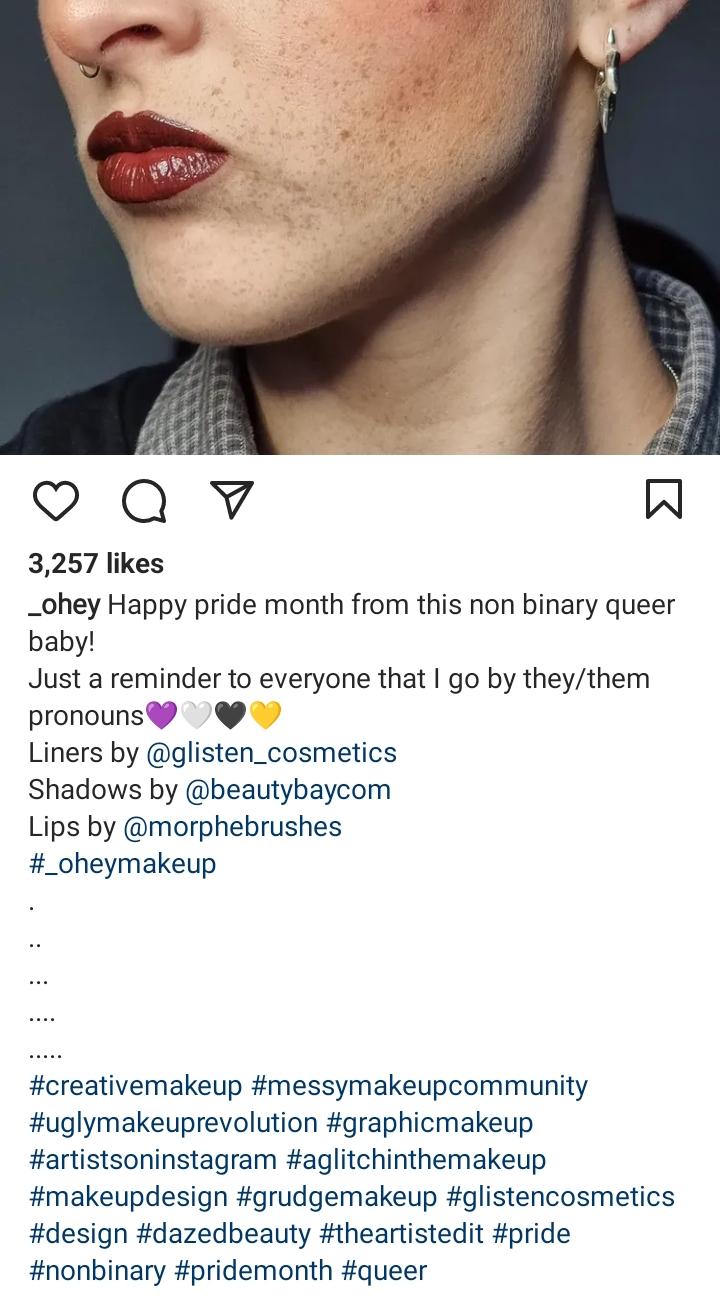This screenshot has width=720, height=1301.
Task: Tap the paper plane share icon
Action: click(x=231, y=499)
